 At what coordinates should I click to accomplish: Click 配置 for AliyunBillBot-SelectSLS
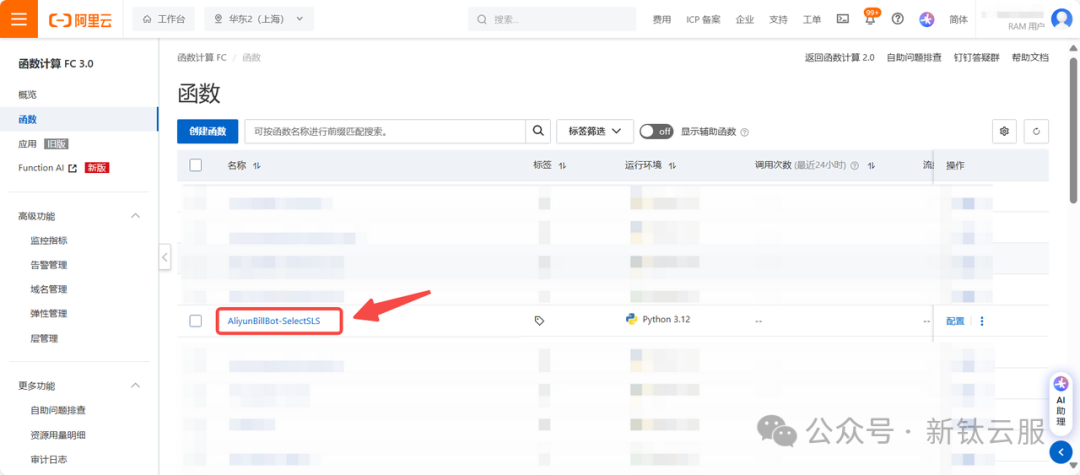tap(955, 321)
